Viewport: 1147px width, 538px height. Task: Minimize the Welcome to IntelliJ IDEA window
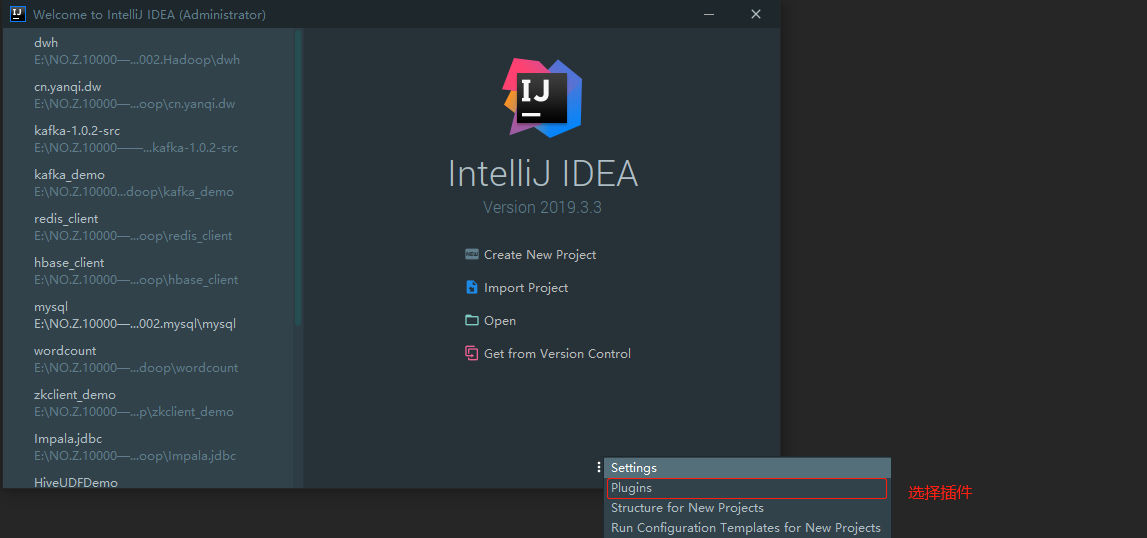click(708, 14)
